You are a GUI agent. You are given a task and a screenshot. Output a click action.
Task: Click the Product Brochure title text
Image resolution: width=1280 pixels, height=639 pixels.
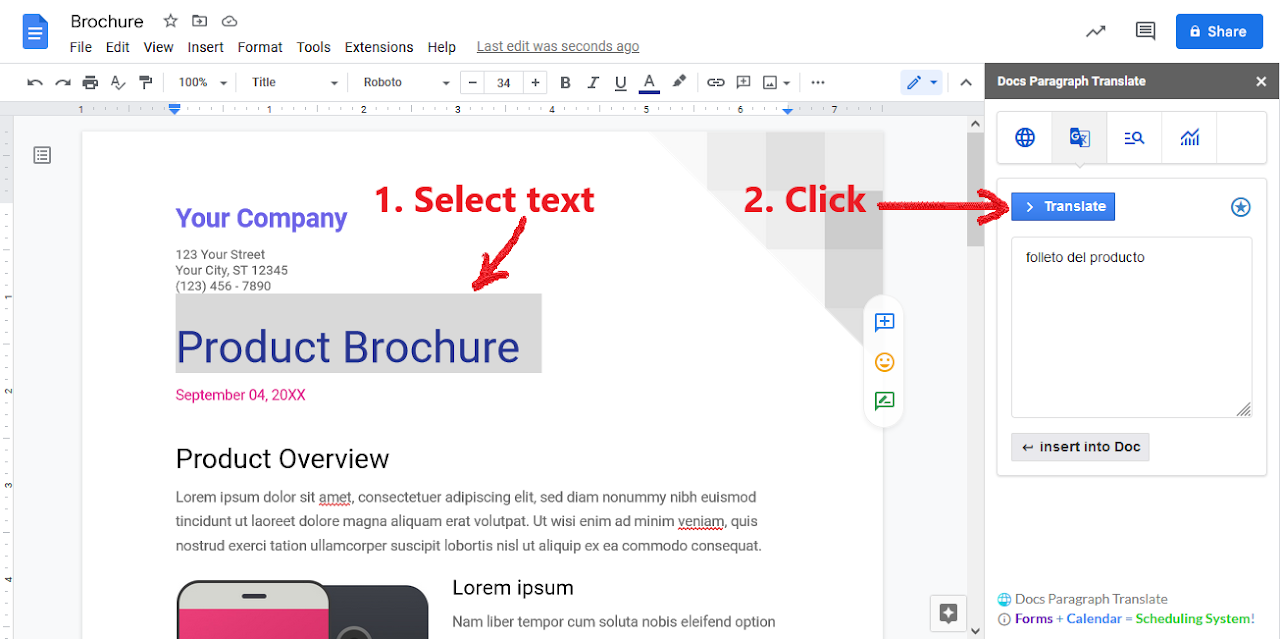coord(348,346)
